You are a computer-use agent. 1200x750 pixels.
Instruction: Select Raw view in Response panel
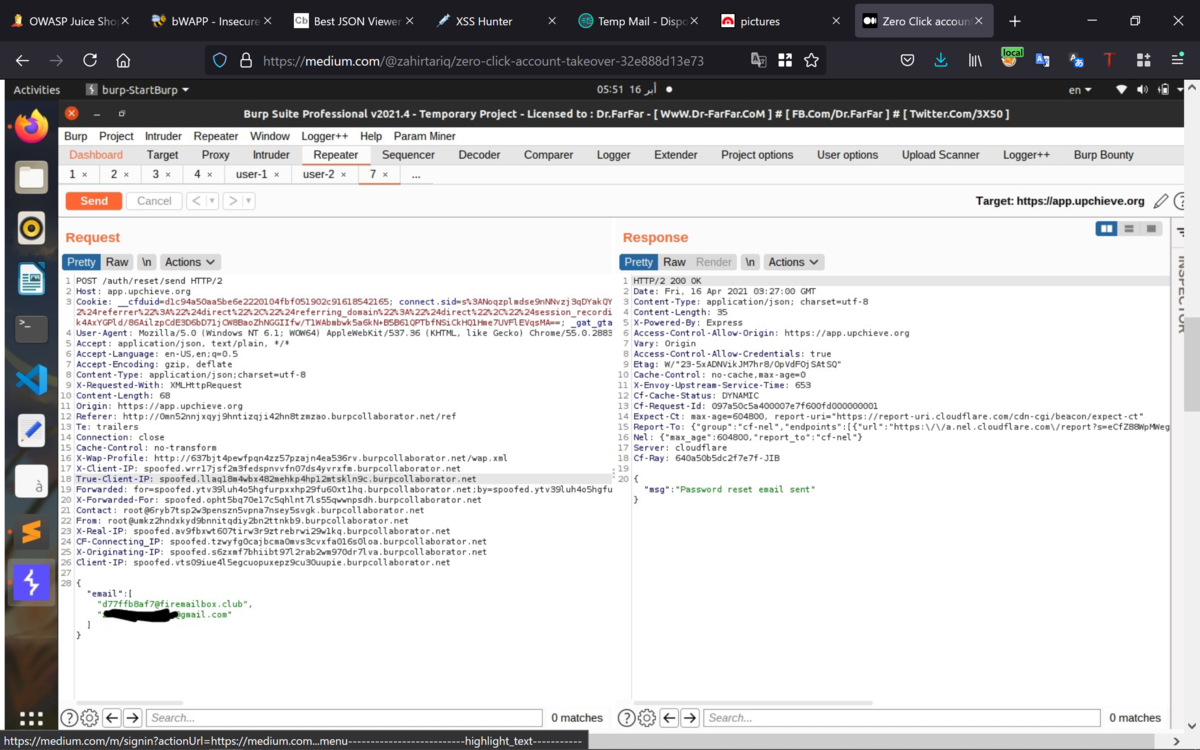674,262
